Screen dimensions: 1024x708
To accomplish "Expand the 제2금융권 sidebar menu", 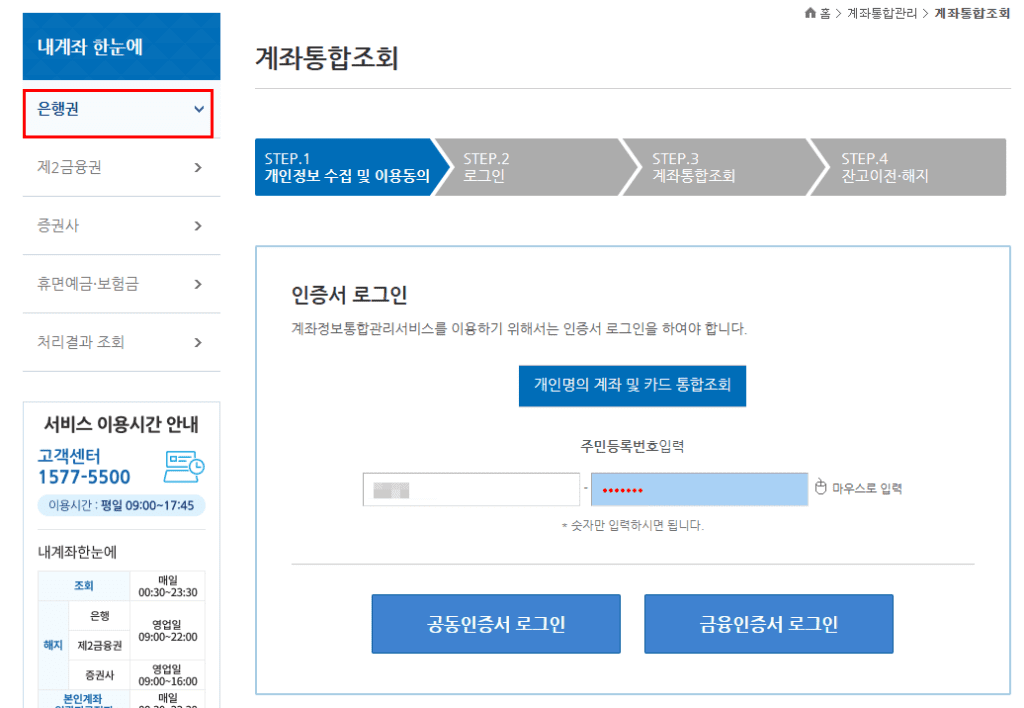I will pos(196,167).
